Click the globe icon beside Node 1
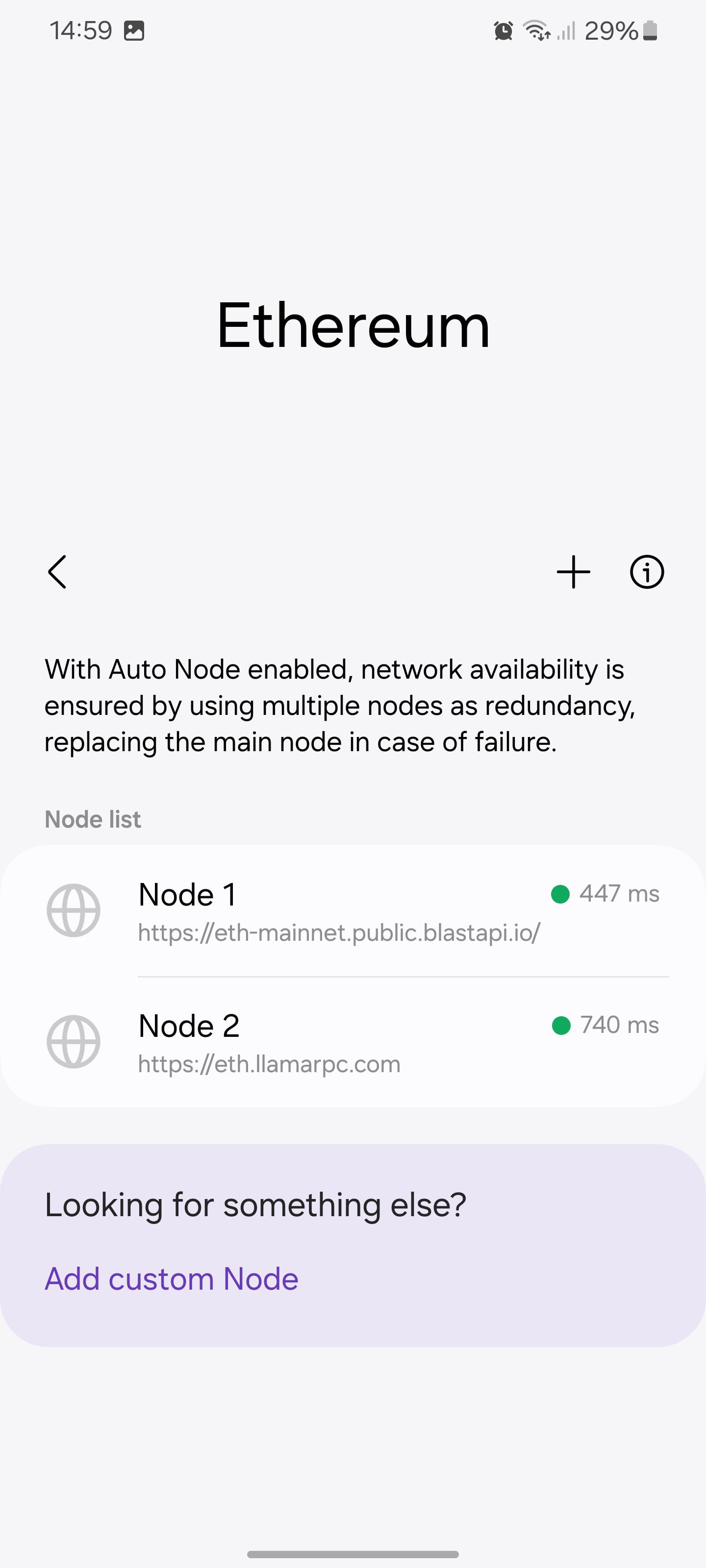Image resolution: width=706 pixels, height=1568 pixels. pyautogui.click(x=74, y=910)
